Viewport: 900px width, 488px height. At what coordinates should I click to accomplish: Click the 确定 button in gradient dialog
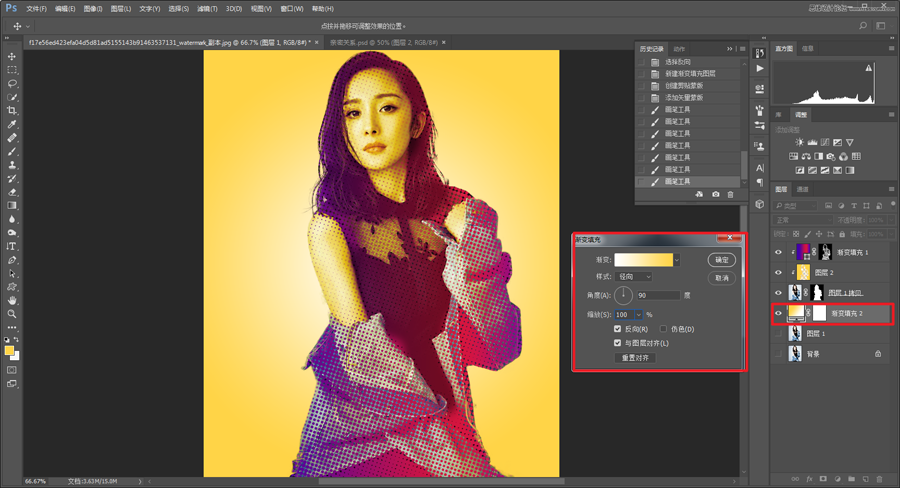[x=721, y=260]
